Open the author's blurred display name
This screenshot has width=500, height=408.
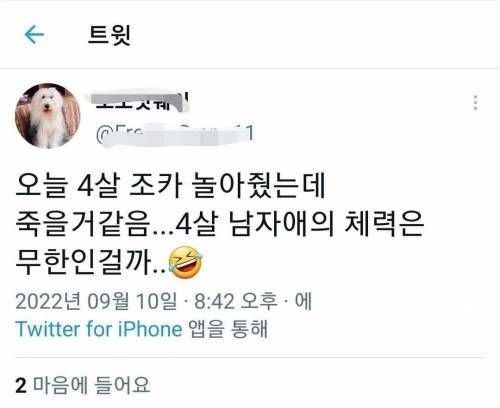[x=139, y=101]
